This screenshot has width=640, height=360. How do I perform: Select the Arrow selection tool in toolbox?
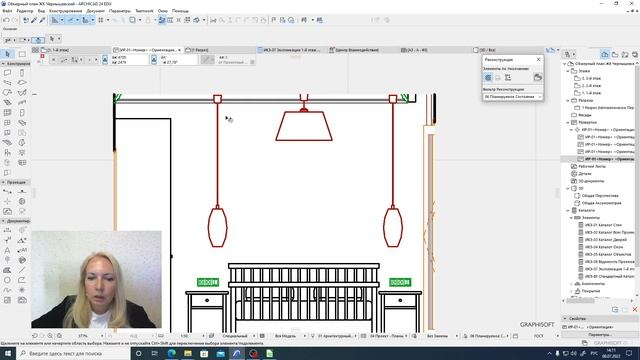tap(7, 54)
